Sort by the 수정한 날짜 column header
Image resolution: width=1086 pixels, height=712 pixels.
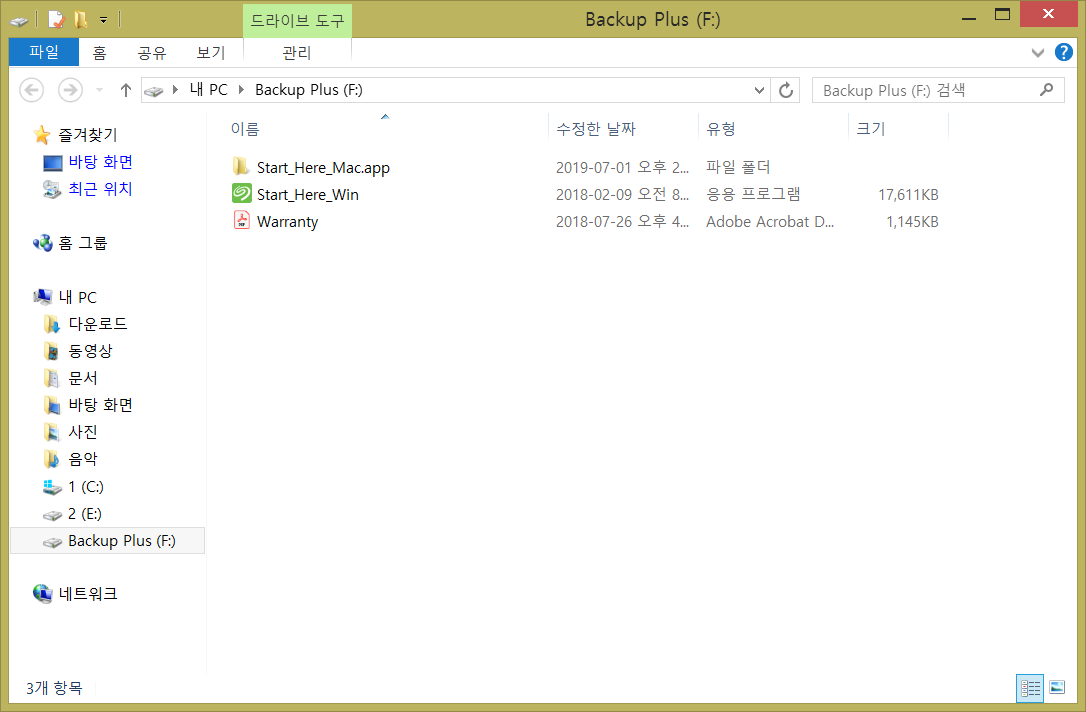coord(596,129)
